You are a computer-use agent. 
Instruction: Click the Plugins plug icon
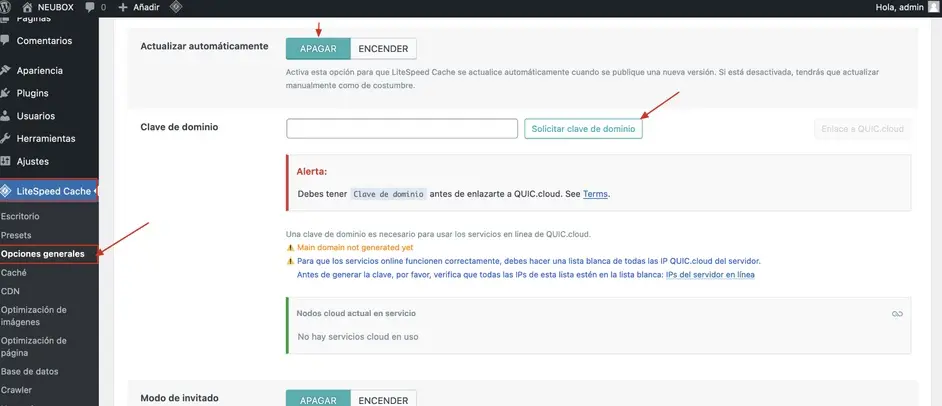(x=5, y=93)
